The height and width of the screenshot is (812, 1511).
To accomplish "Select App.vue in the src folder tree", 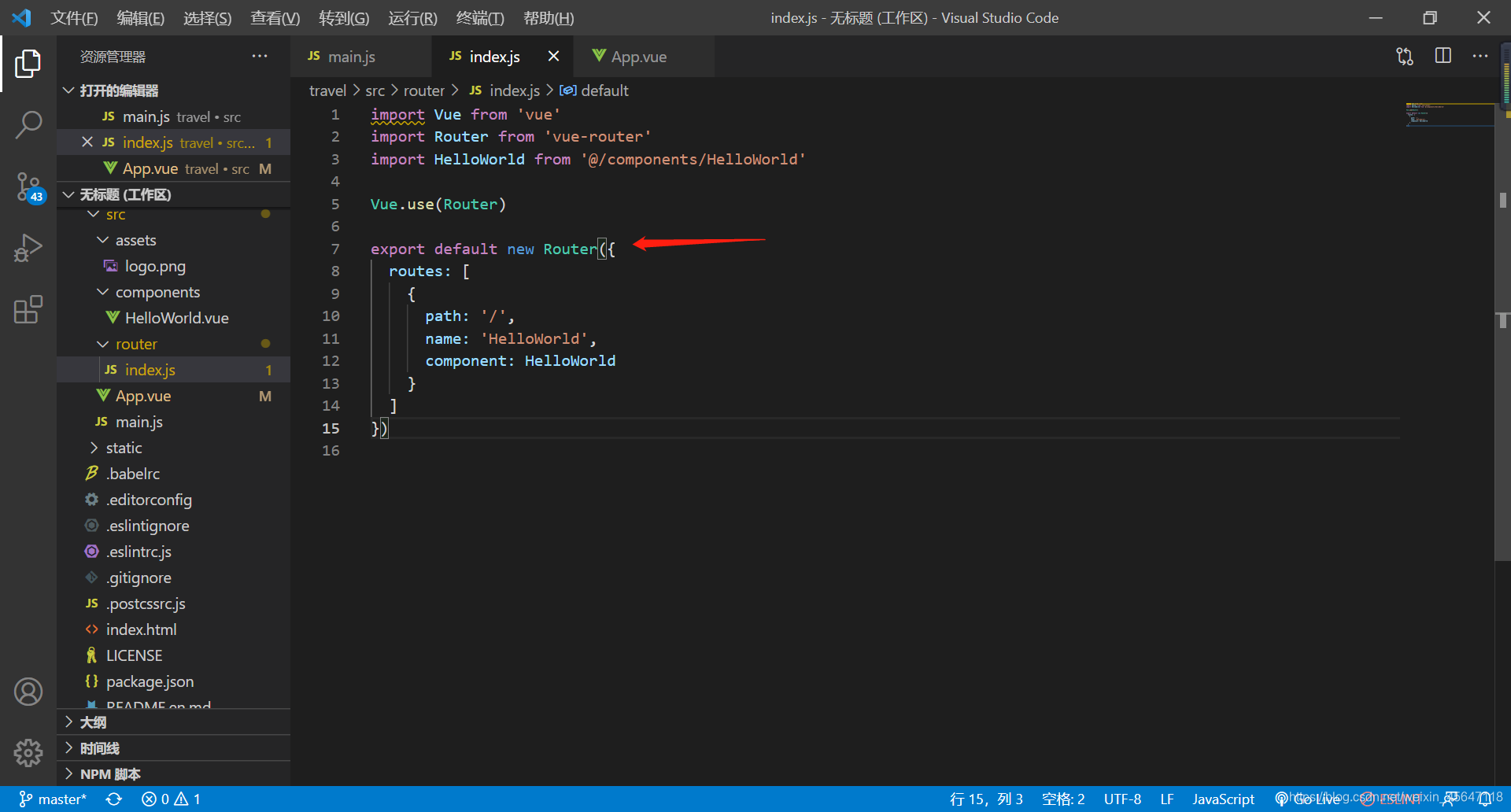I will click(x=173, y=396).
